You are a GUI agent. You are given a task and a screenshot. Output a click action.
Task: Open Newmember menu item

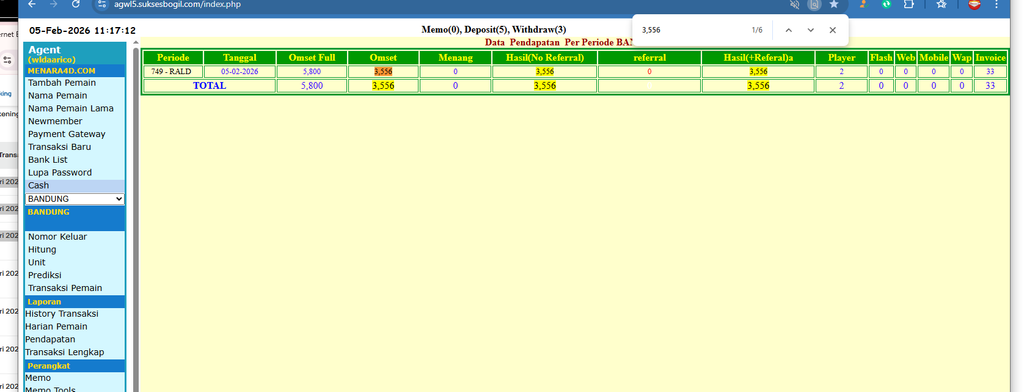point(55,121)
